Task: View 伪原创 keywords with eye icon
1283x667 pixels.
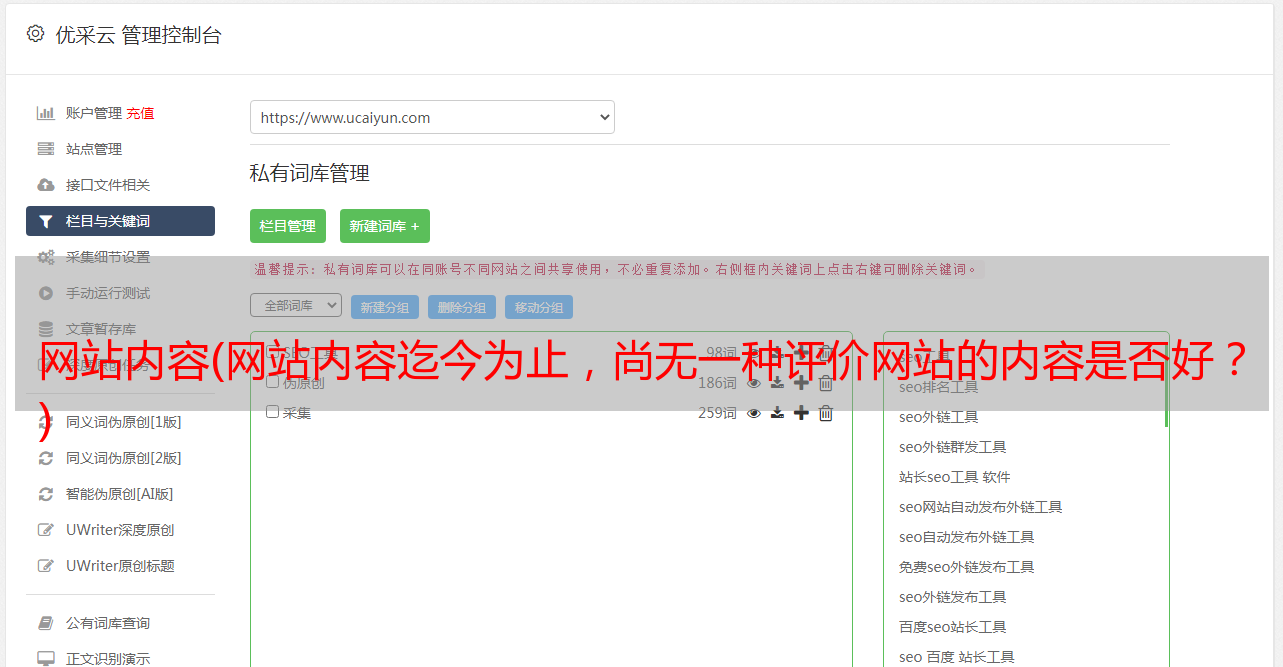Action: point(754,383)
